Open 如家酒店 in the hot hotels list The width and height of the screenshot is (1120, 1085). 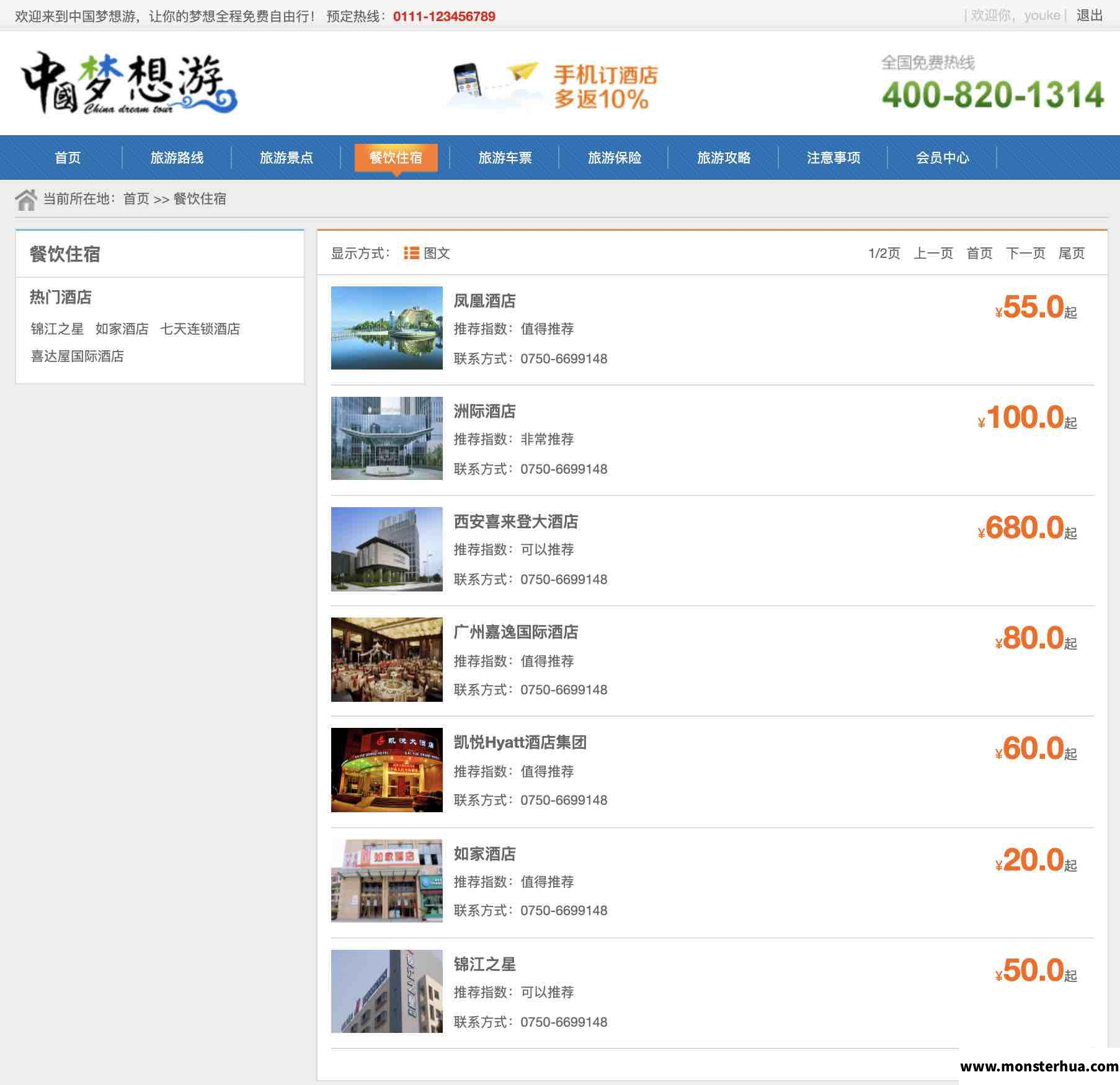coord(122,329)
